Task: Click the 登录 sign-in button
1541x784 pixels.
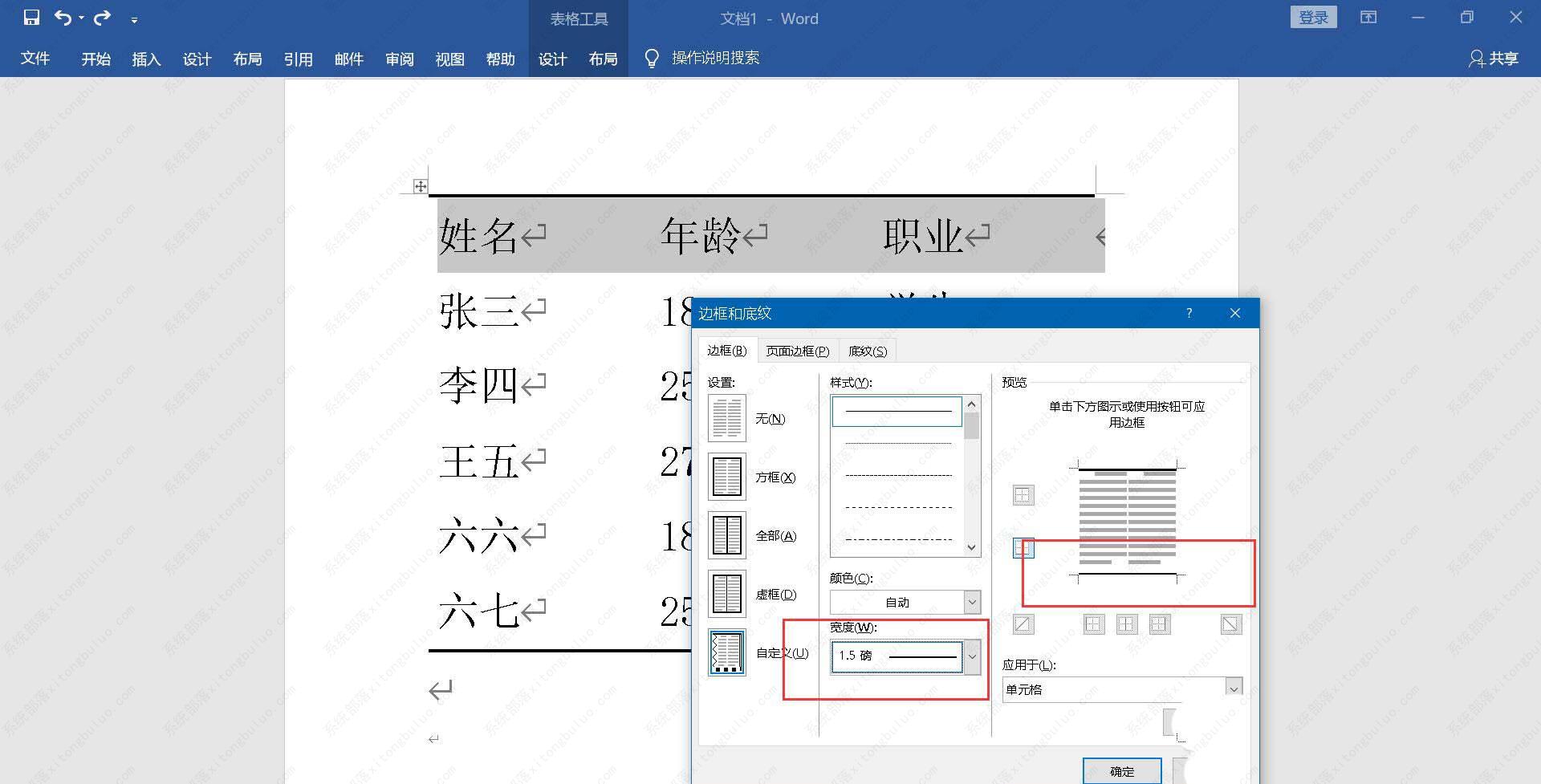Action: pyautogui.click(x=1313, y=18)
